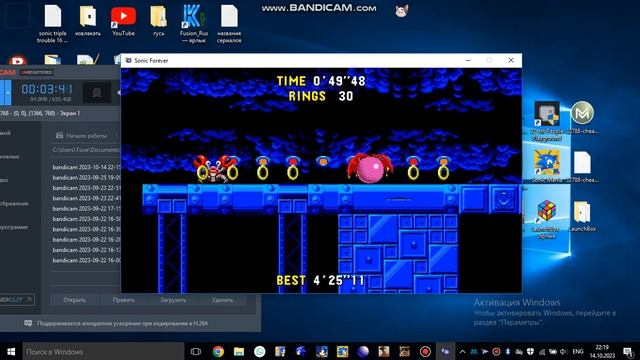640x360 pixels.
Task: Select recording 'bandicam 2023-09-23 22-5…'
Action: [86, 188]
